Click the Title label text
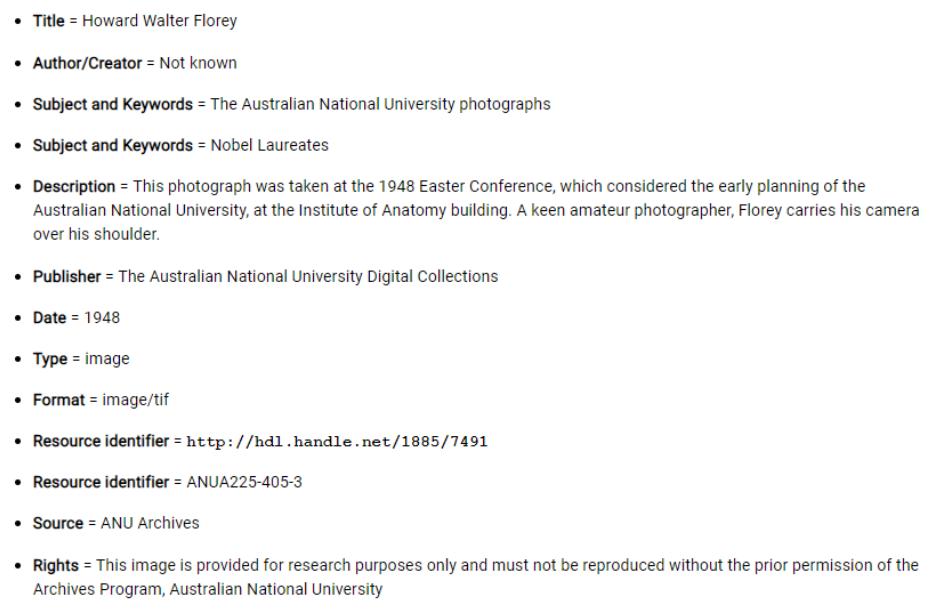This screenshot has height=614, width=947. [48, 21]
